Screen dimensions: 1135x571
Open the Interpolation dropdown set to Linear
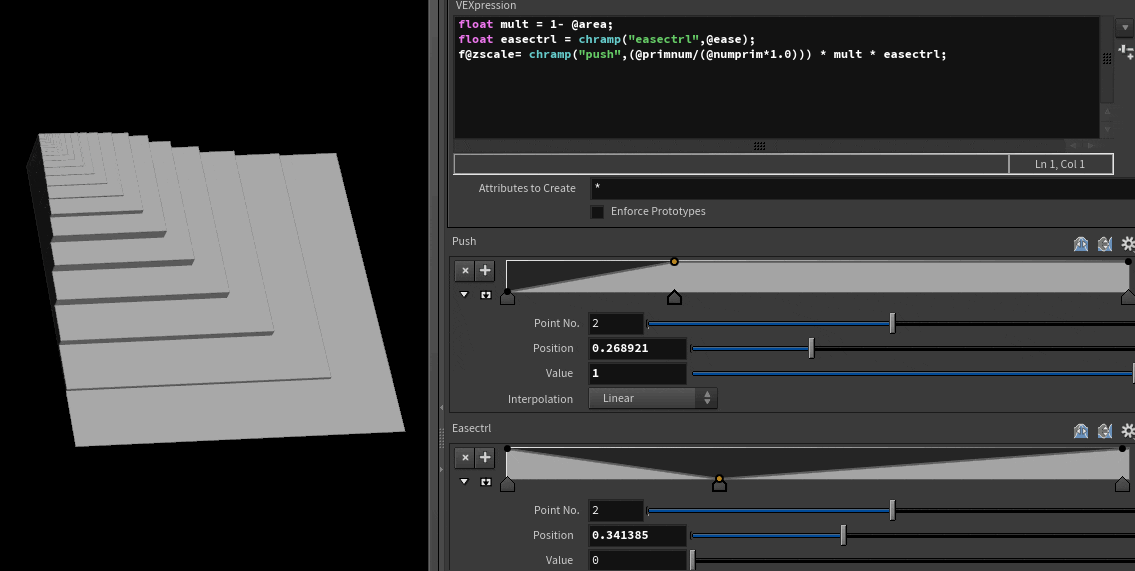click(x=652, y=398)
